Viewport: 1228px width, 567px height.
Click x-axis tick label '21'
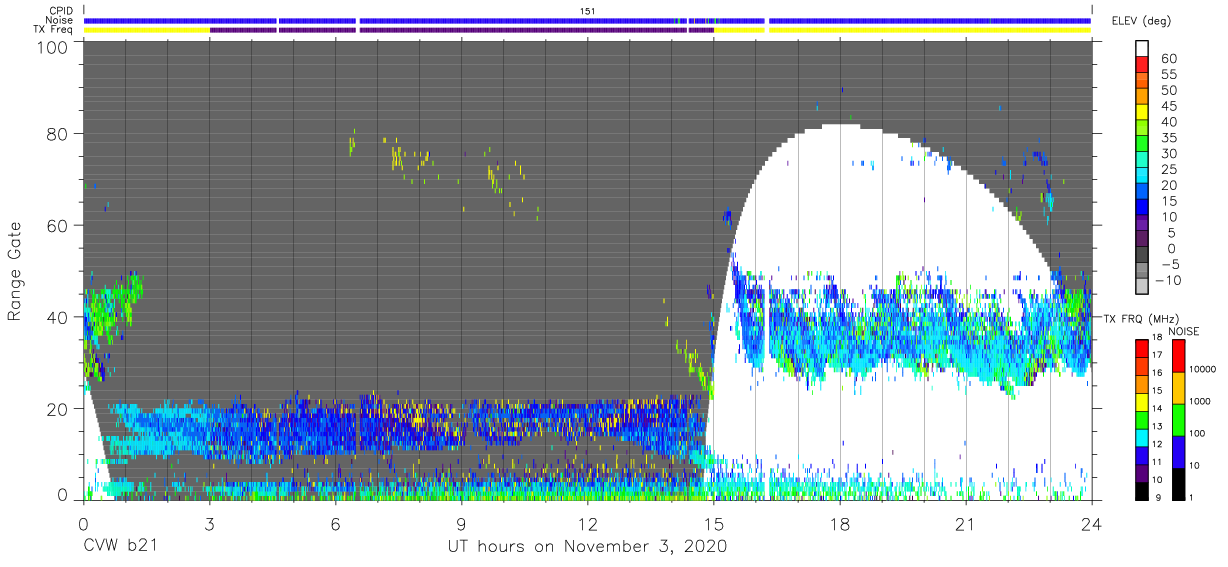click(965, 524)
